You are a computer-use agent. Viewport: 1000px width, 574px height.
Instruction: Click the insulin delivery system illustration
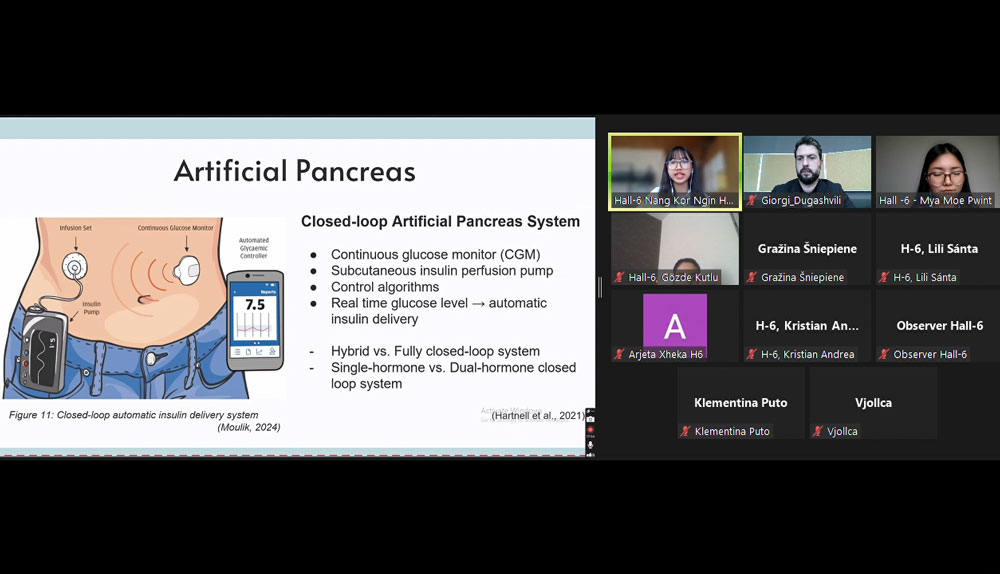pyautogui.click(x=143, y=305)
